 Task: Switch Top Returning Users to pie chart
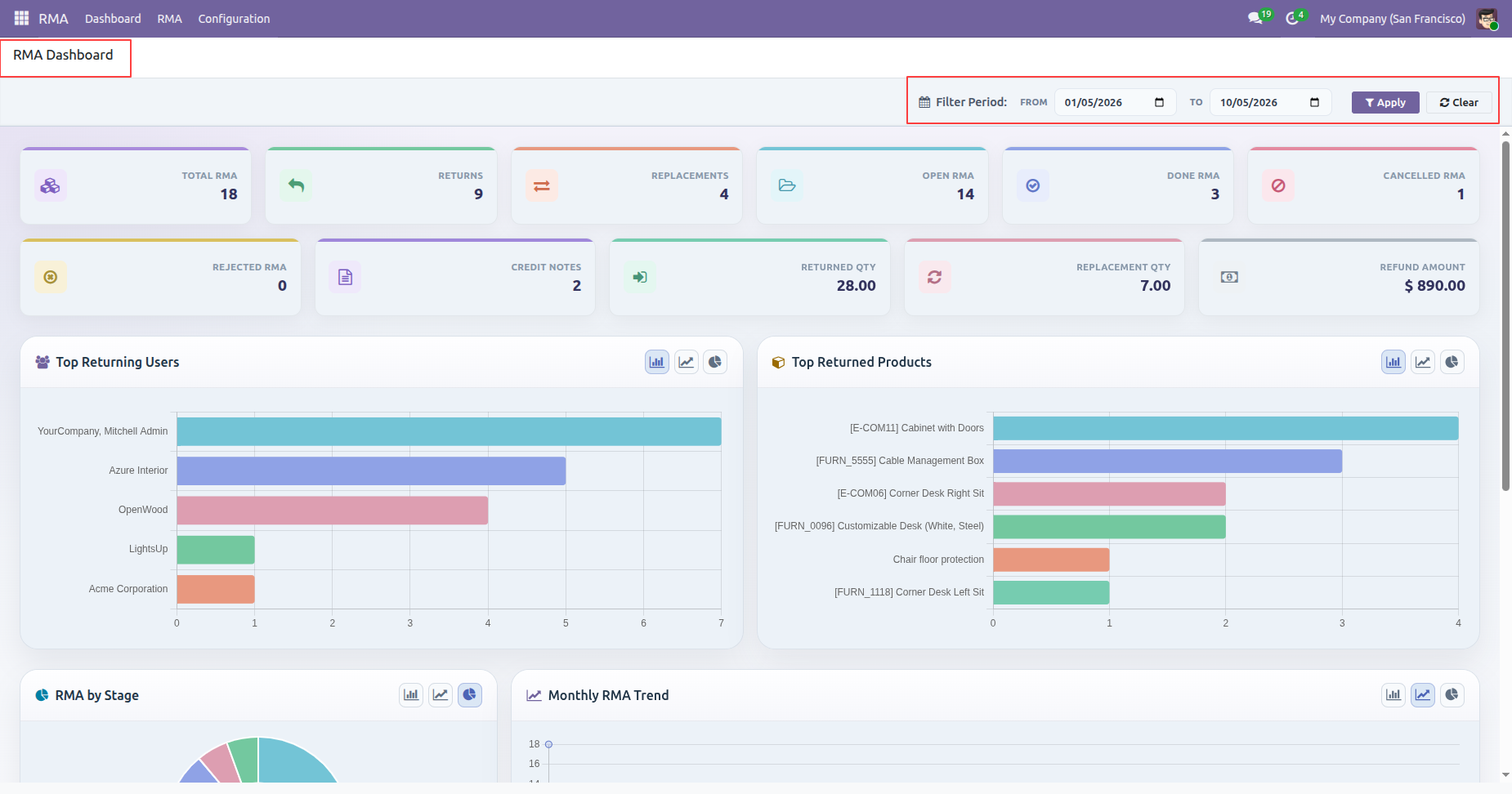coord(715,362)
